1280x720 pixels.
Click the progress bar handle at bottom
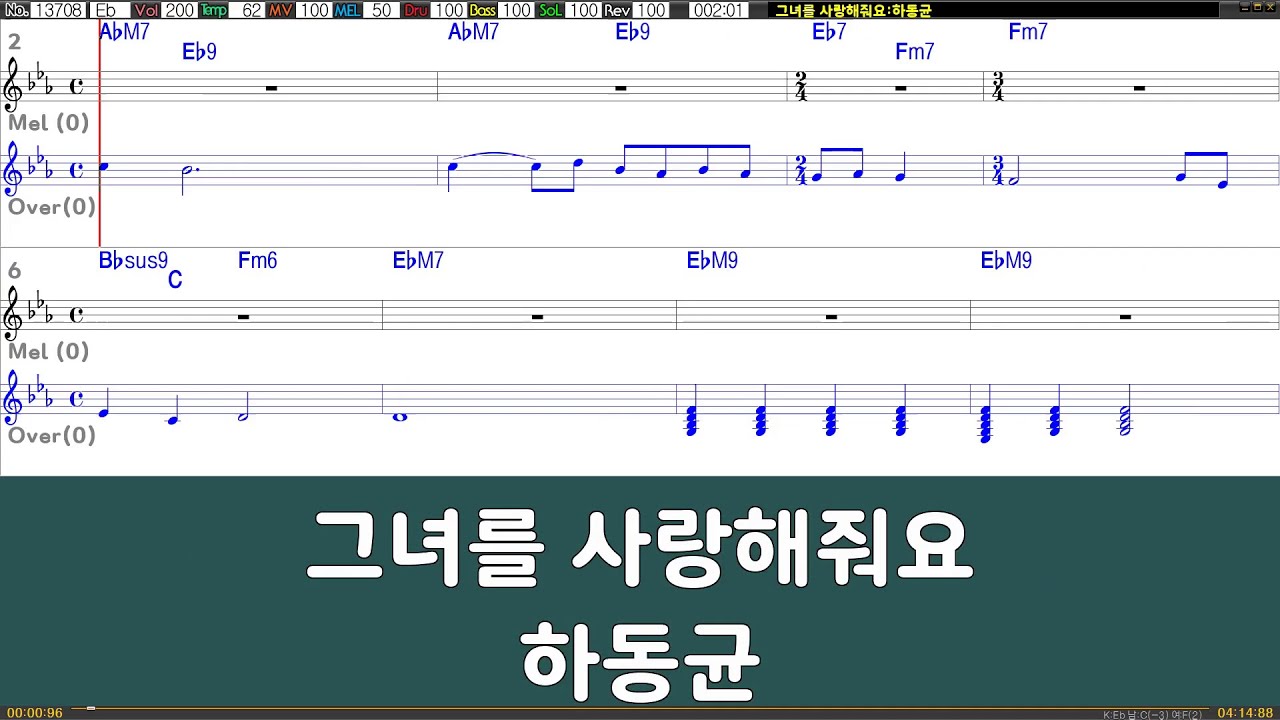tap(90, 709)
